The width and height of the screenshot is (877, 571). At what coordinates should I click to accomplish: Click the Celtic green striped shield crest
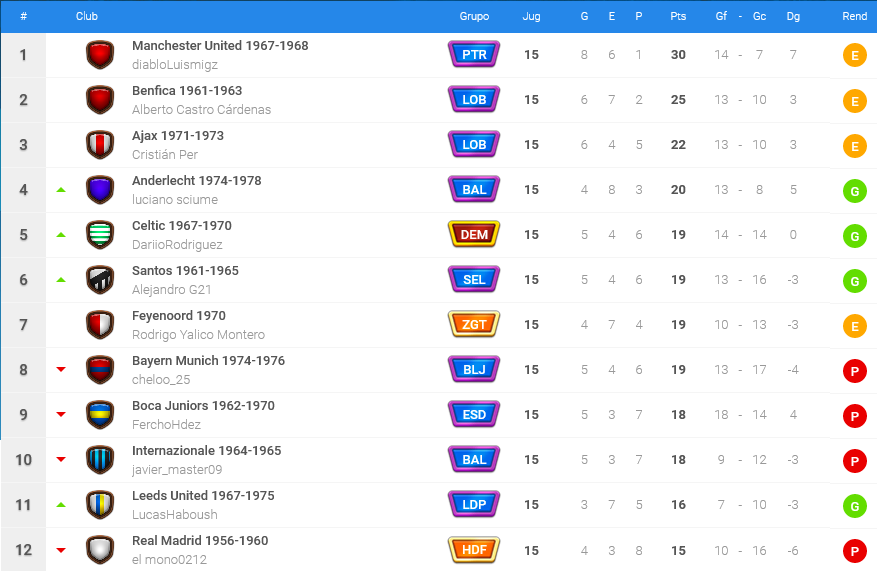point(100,235)
